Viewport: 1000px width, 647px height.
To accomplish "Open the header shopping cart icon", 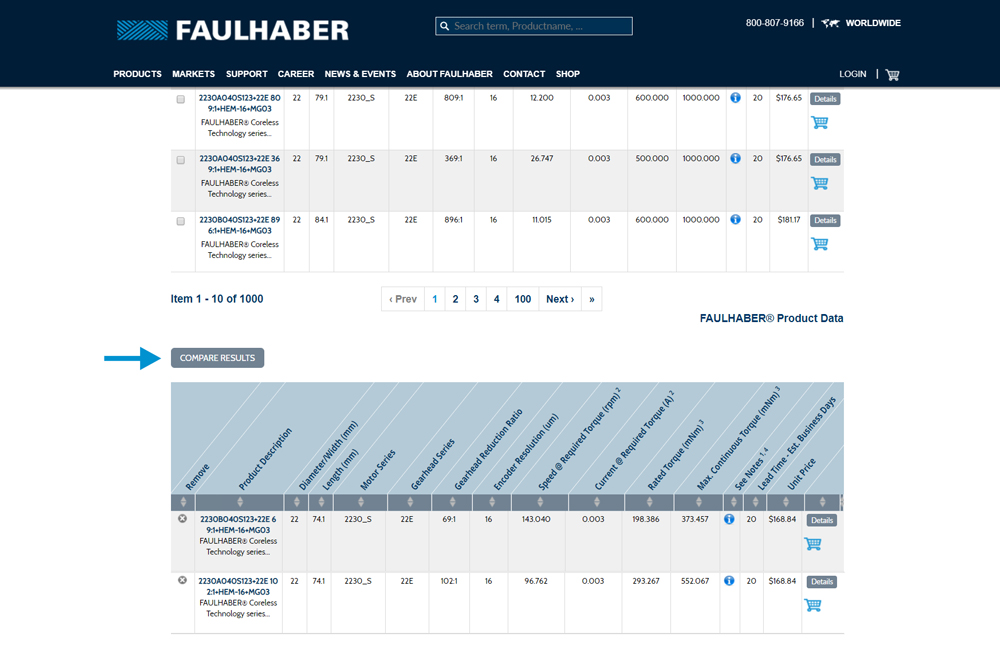I will click(x=892, y=75).
